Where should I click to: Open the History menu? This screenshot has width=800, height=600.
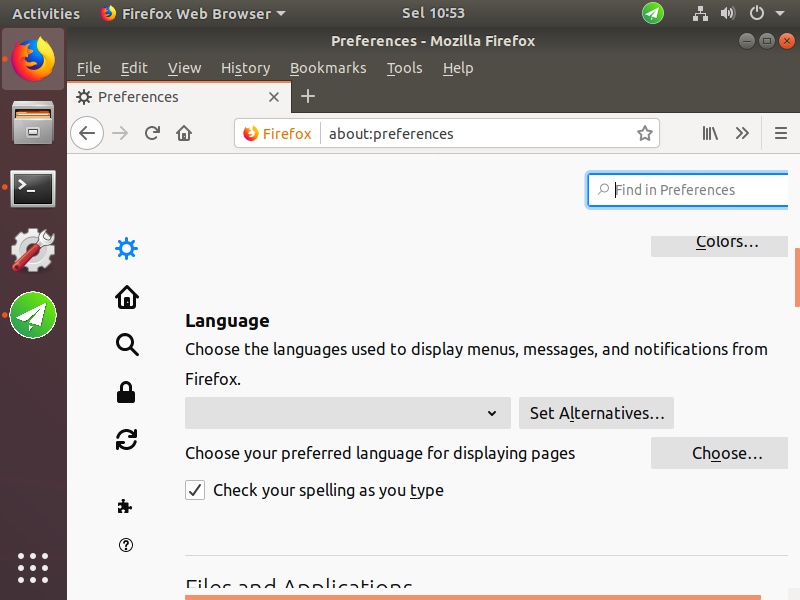[245, 68]
